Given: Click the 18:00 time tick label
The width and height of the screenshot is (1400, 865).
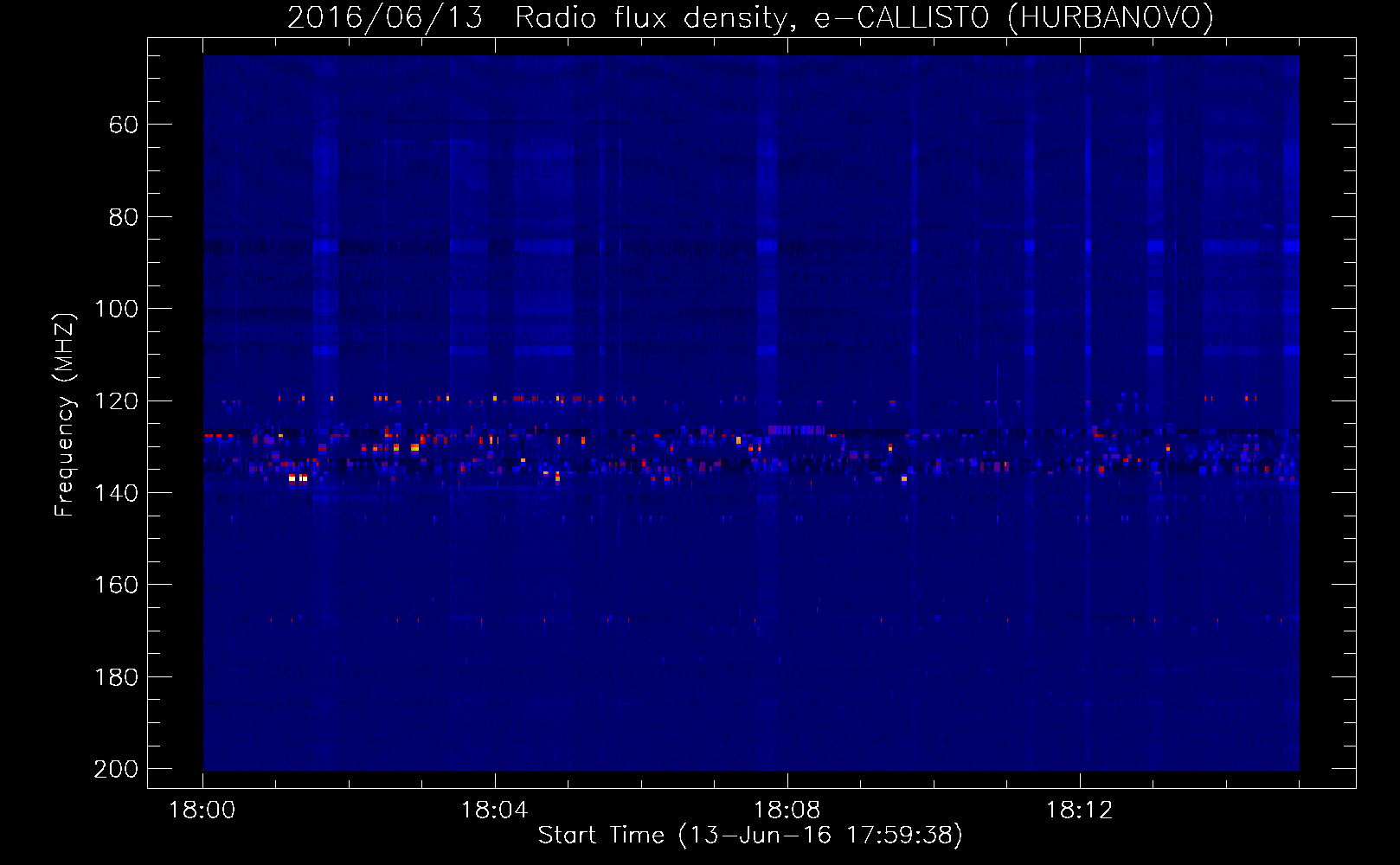Looking at the screenshot, I should click(202, 811).
